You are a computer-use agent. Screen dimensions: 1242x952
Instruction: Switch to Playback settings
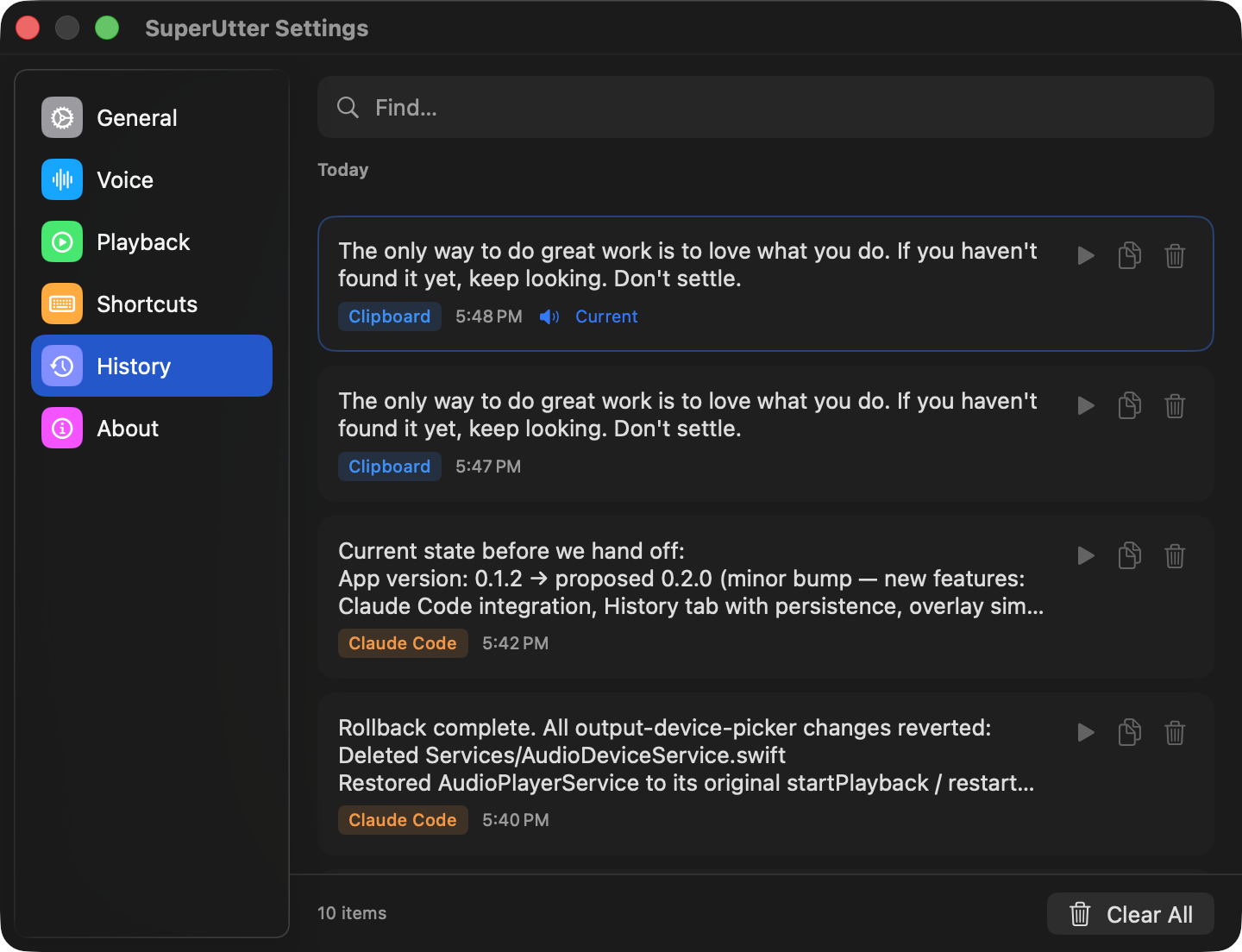click(152, 242)
